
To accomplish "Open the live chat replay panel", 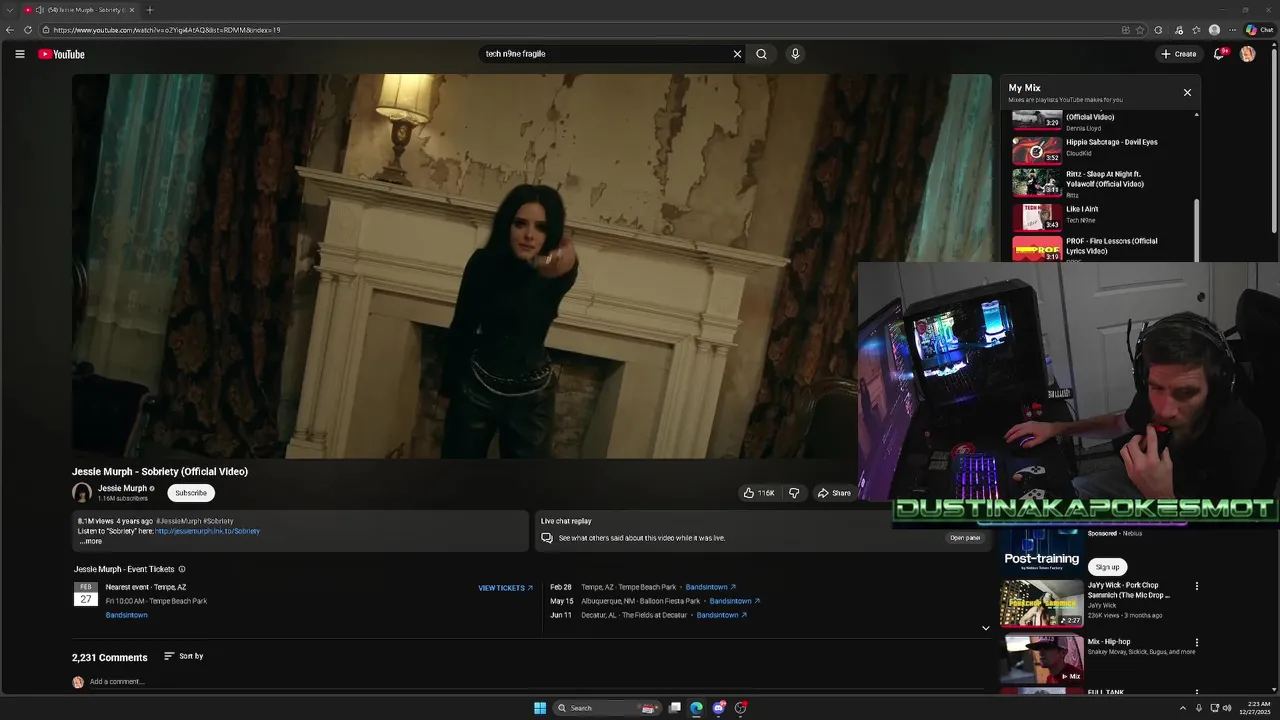I will pos(965,538).
